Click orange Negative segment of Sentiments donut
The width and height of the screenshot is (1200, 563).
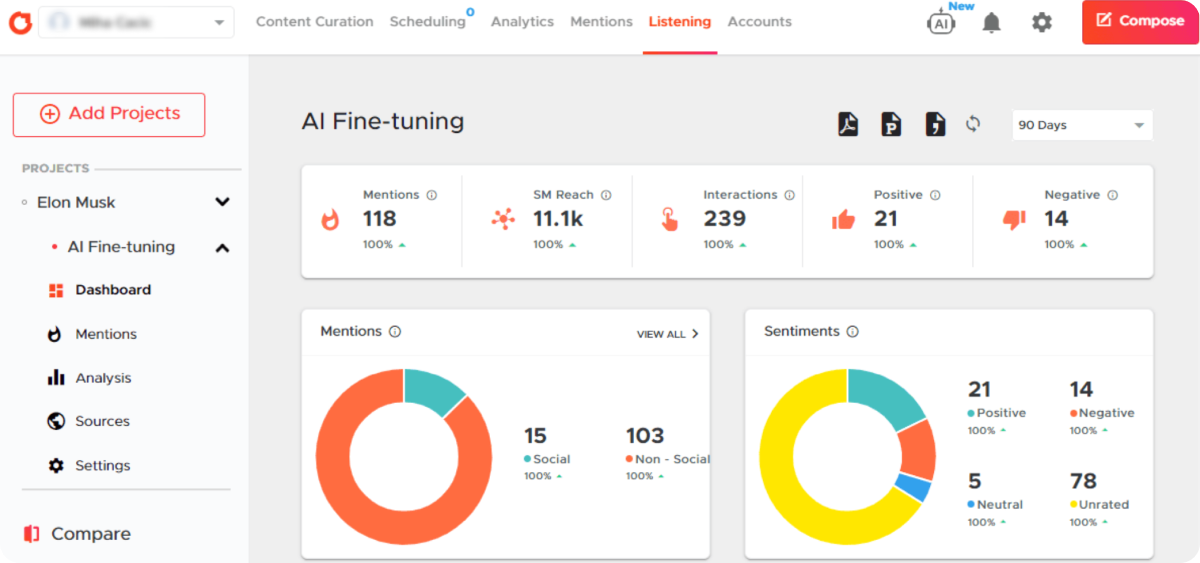(x=916, y=449)
